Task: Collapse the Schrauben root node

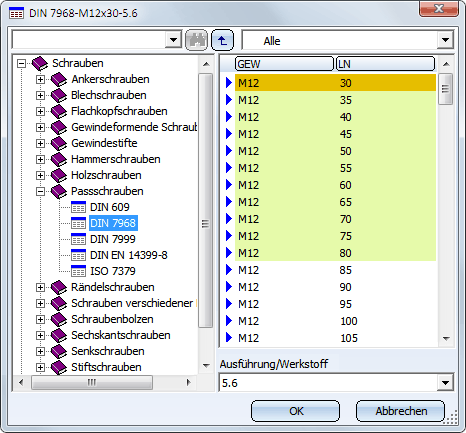Action: [22, 63]
